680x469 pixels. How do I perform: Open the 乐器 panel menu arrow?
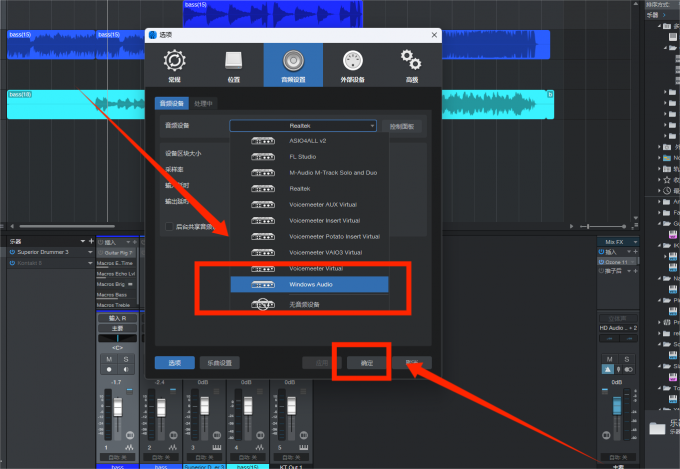pyautogui.click(x=82, y=241)
